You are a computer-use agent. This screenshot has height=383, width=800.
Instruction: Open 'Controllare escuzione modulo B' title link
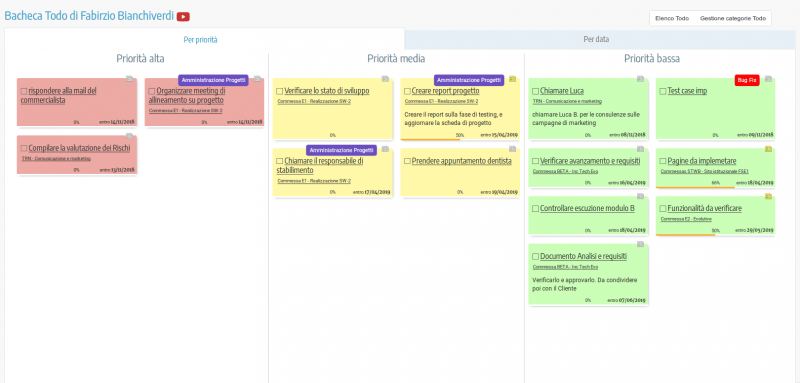pos(587,209)
